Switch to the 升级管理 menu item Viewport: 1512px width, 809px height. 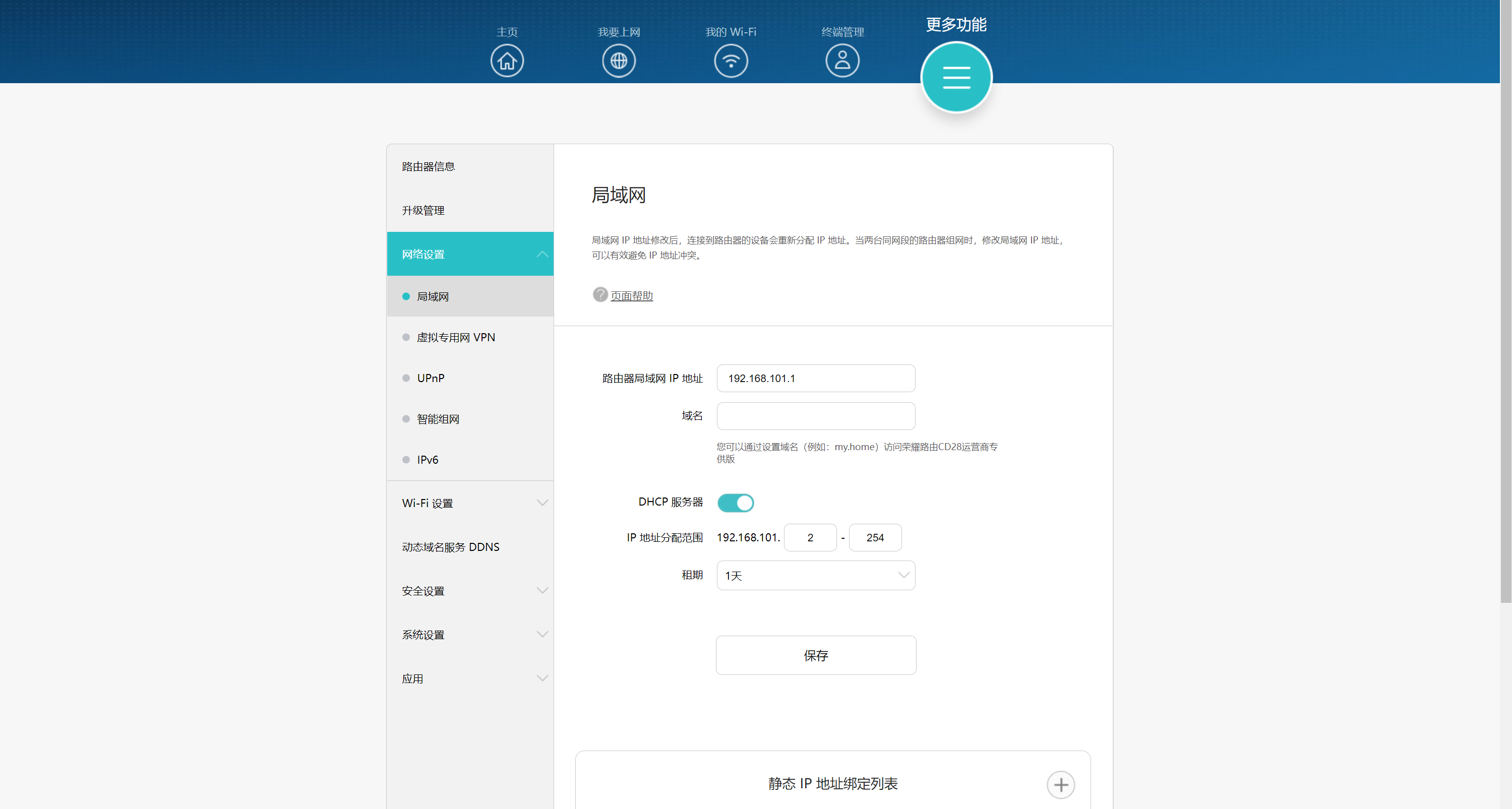[x=422, y=210]
